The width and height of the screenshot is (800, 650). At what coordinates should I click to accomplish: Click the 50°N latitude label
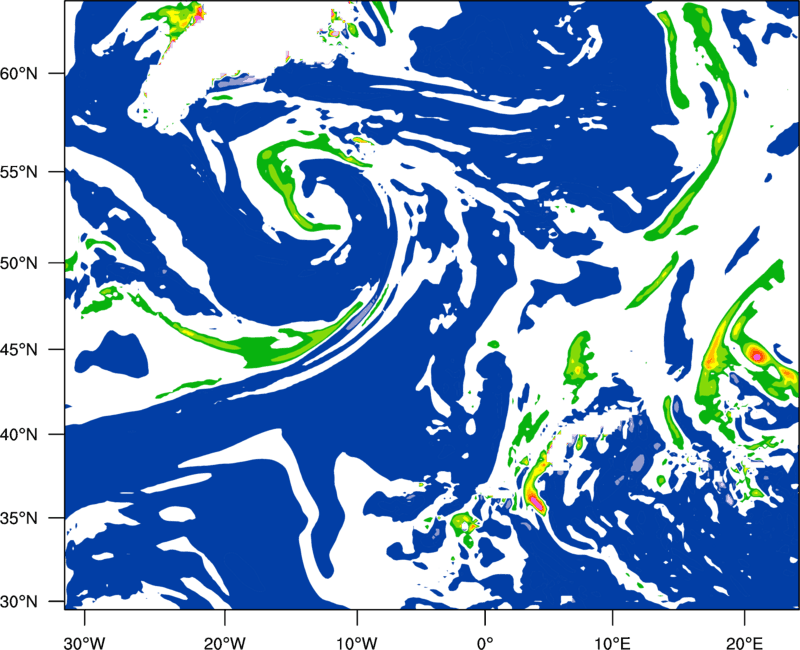(x=19, y=263)
